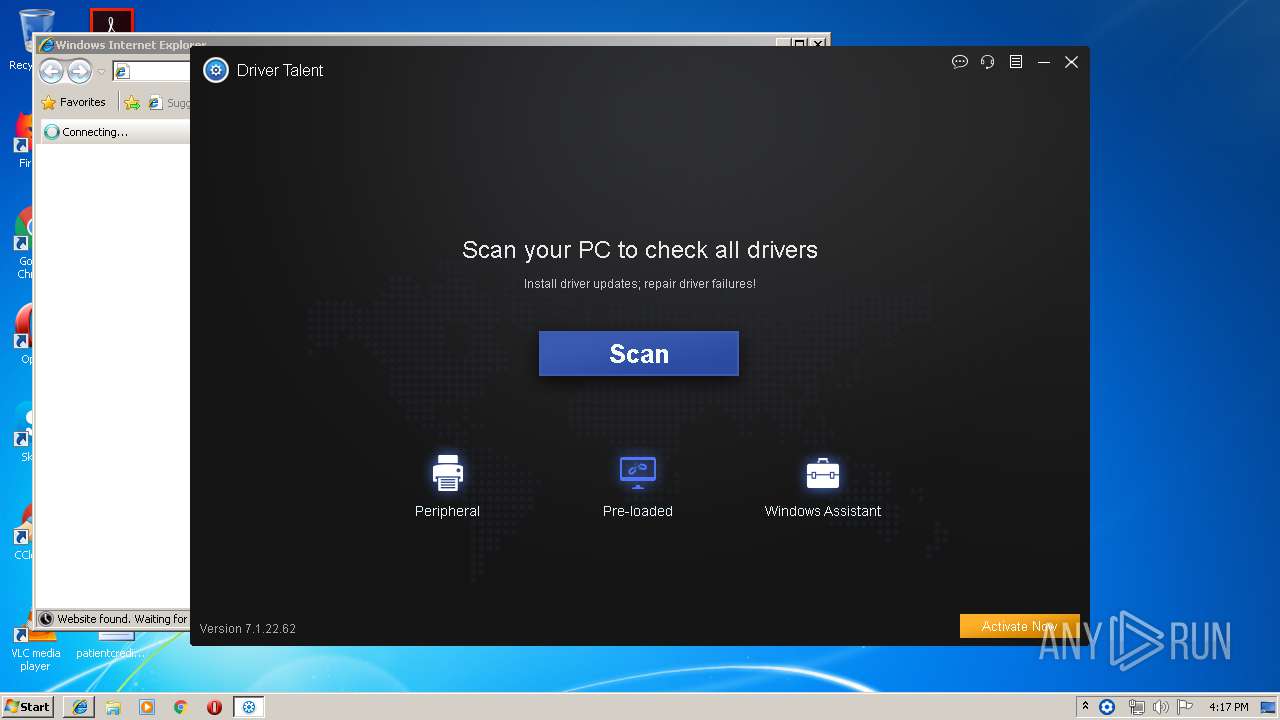This screenshot has width=1280, height=720.
Task: Open Windows Explorer folder in taskbar
Action: [x=113, y=707]
